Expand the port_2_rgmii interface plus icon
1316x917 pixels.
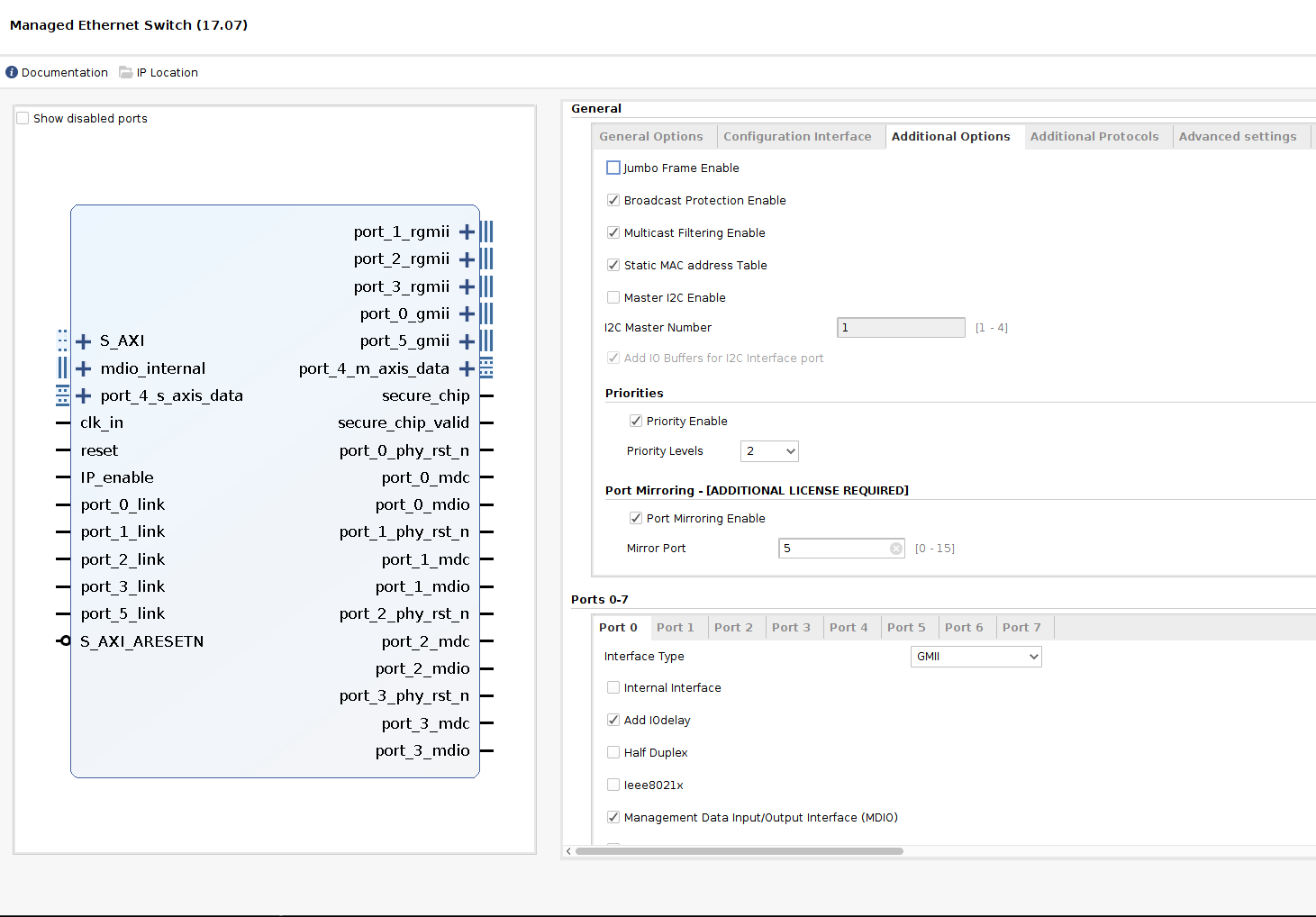(x=467, y=259)
